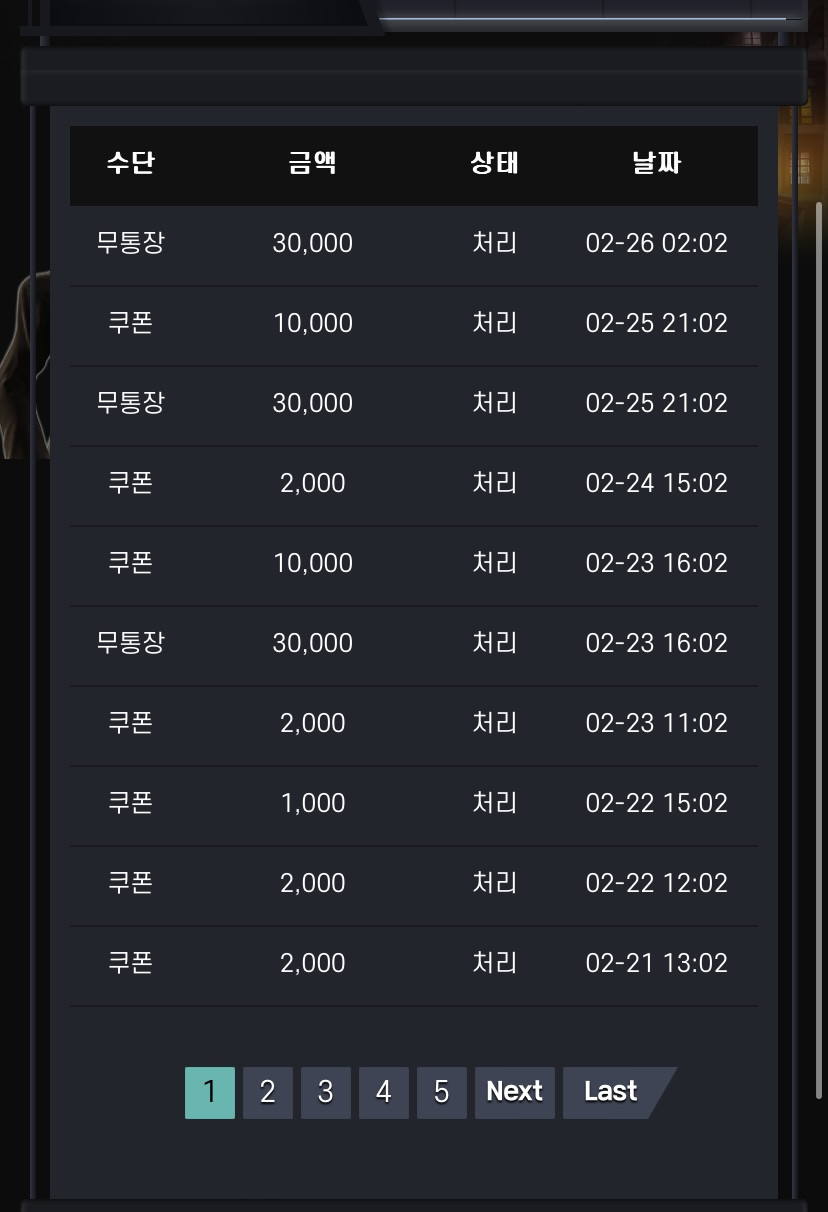The width and height of the screenshot is (828, 1212).
Task: Go to page 3 of the list
Action: 325,1092
